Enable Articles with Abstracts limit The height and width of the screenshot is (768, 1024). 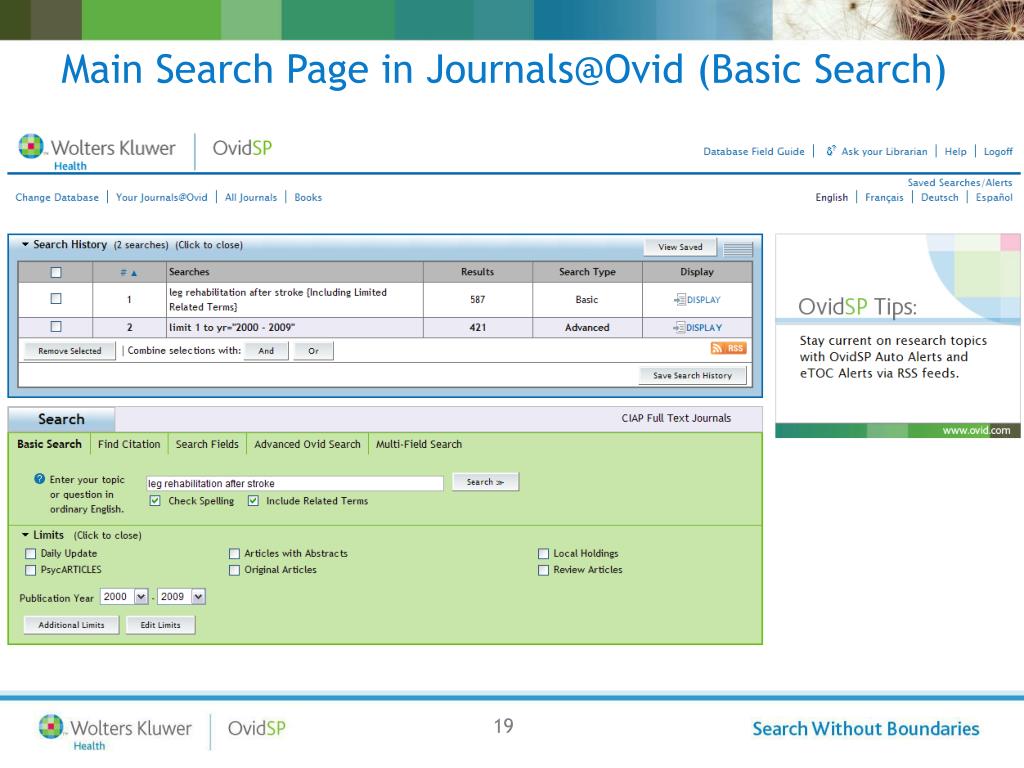(234, 554)
